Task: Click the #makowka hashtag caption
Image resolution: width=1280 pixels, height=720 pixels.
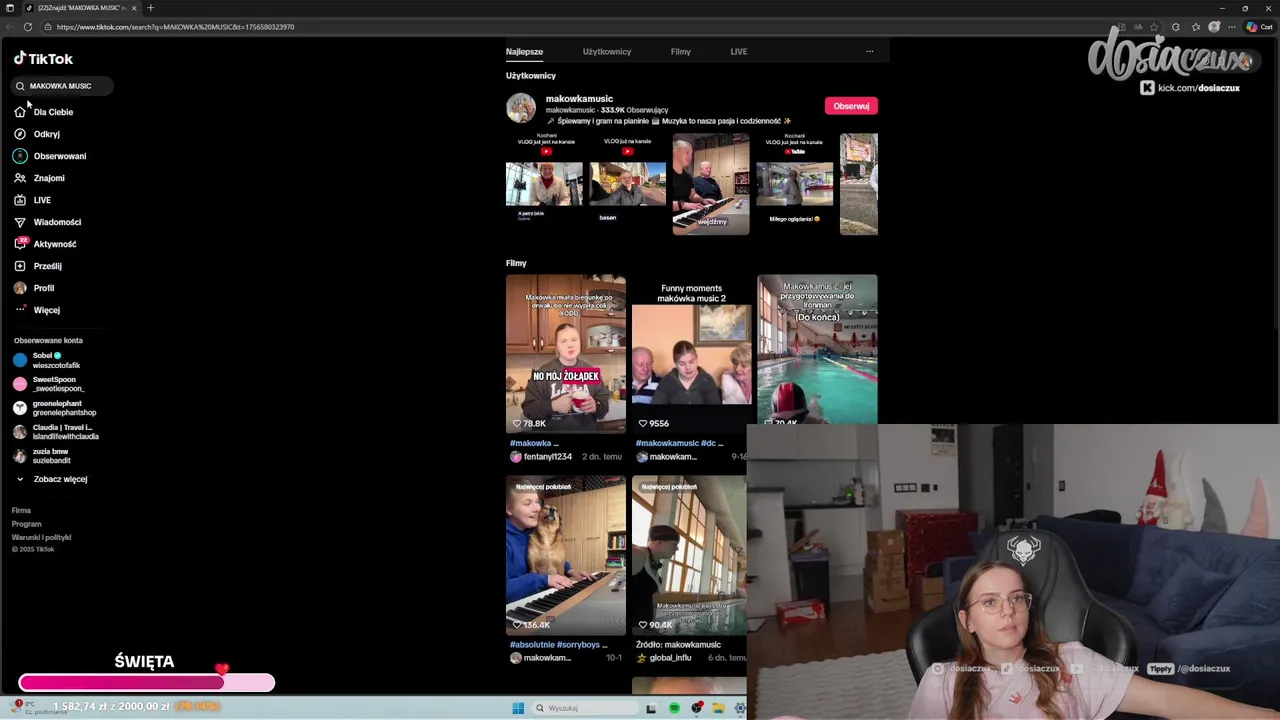Action: [x=534, y=443]
